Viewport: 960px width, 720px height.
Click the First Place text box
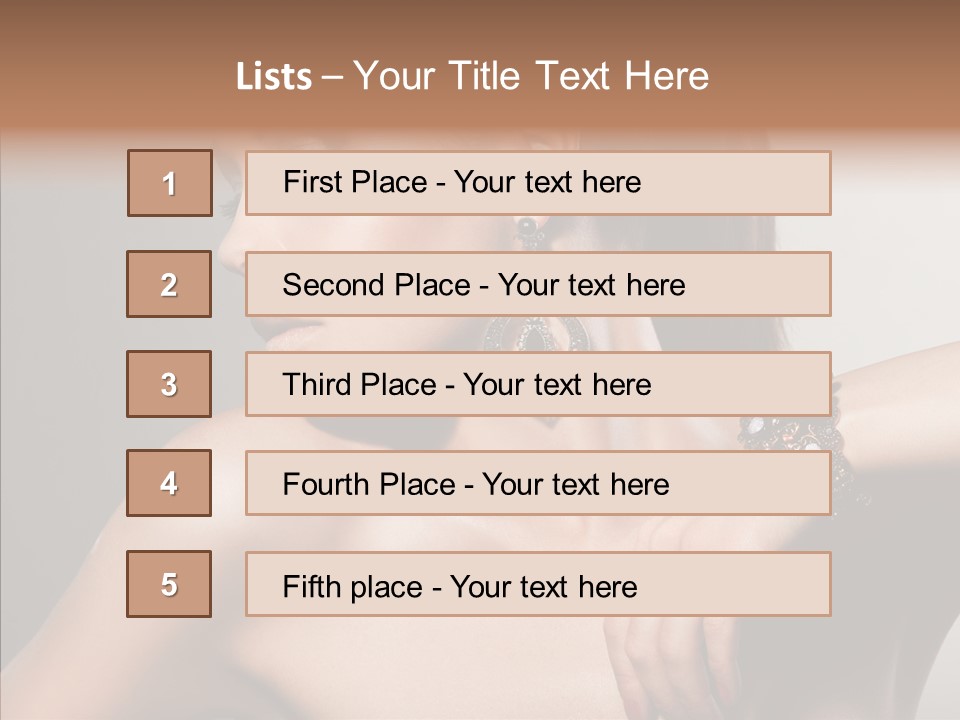tap(538, 183)
